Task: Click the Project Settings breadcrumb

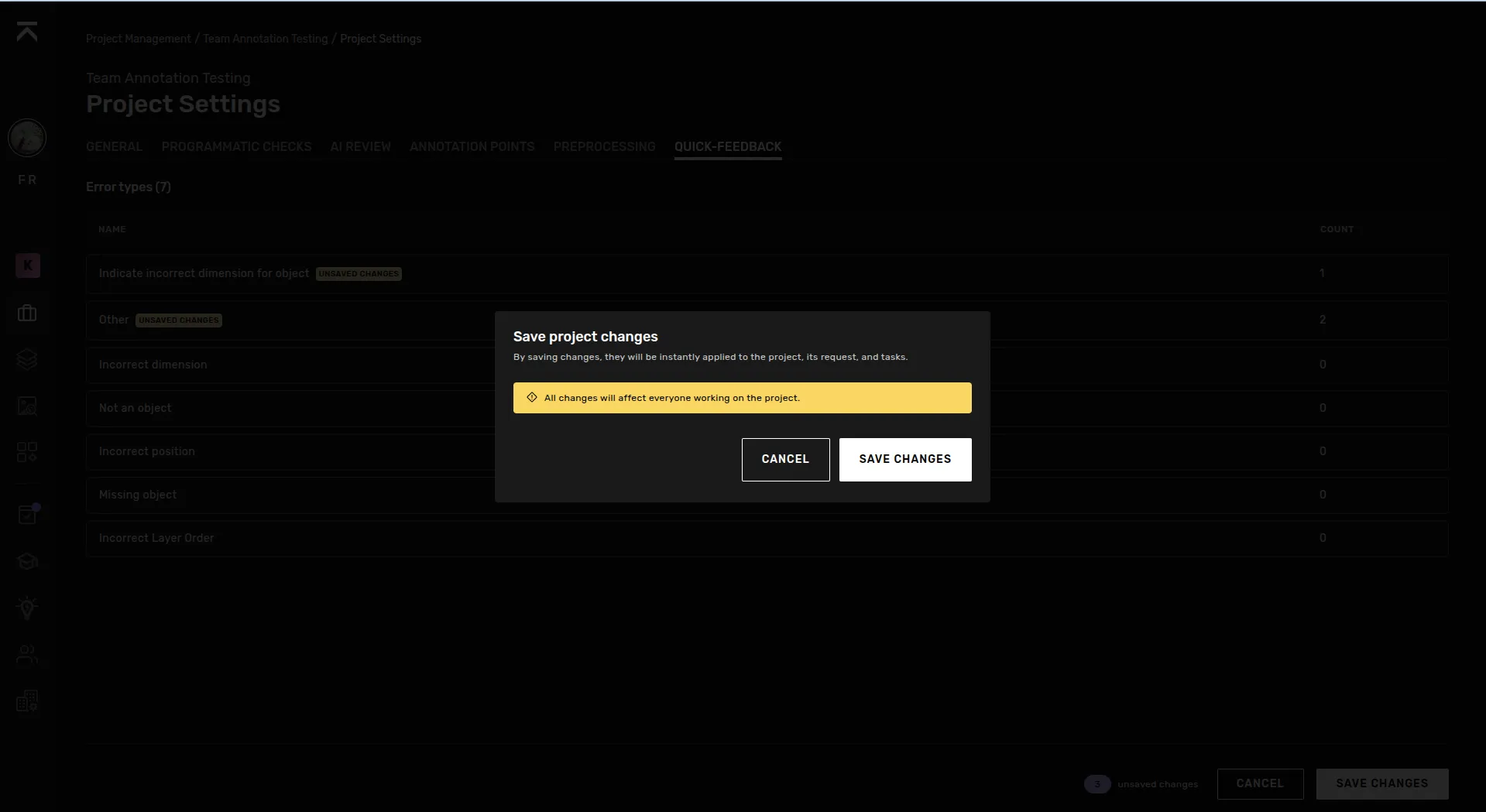Action: coord(381,39)
